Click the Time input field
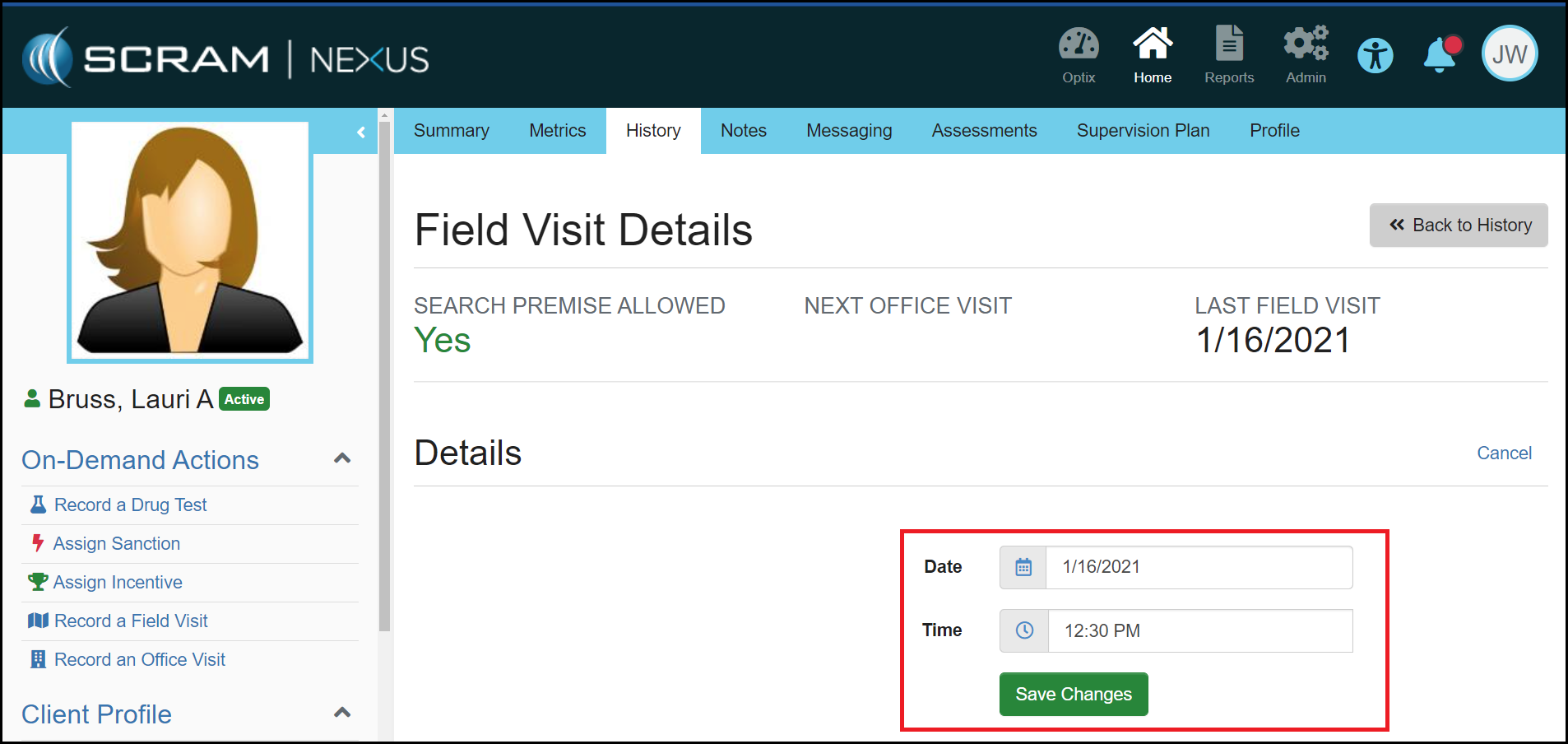The height and width of the screenshot is (744, 1568). (1199, 631)
